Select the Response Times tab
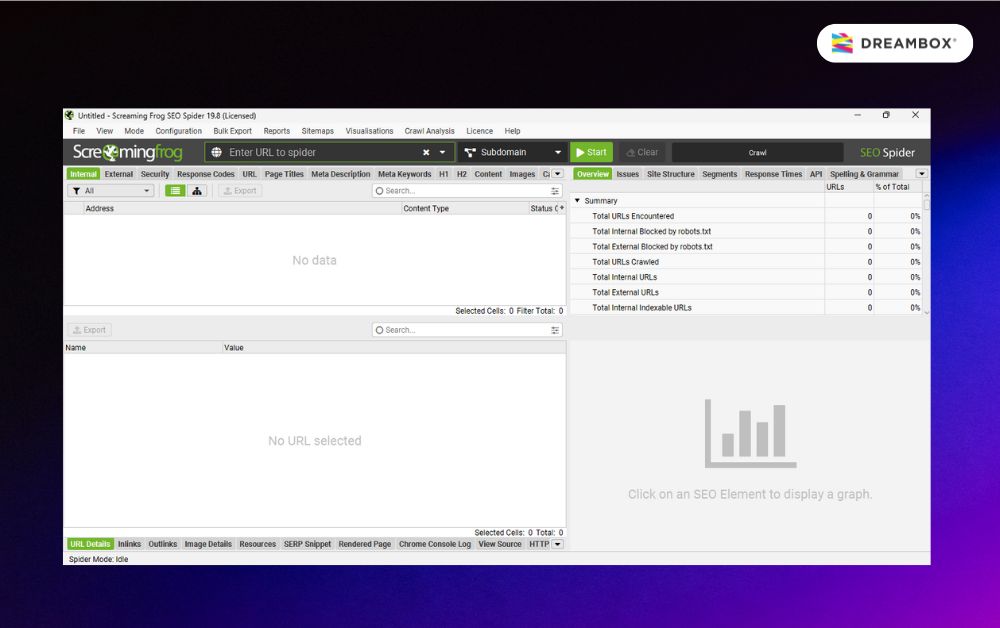 (x=773, y=174)
